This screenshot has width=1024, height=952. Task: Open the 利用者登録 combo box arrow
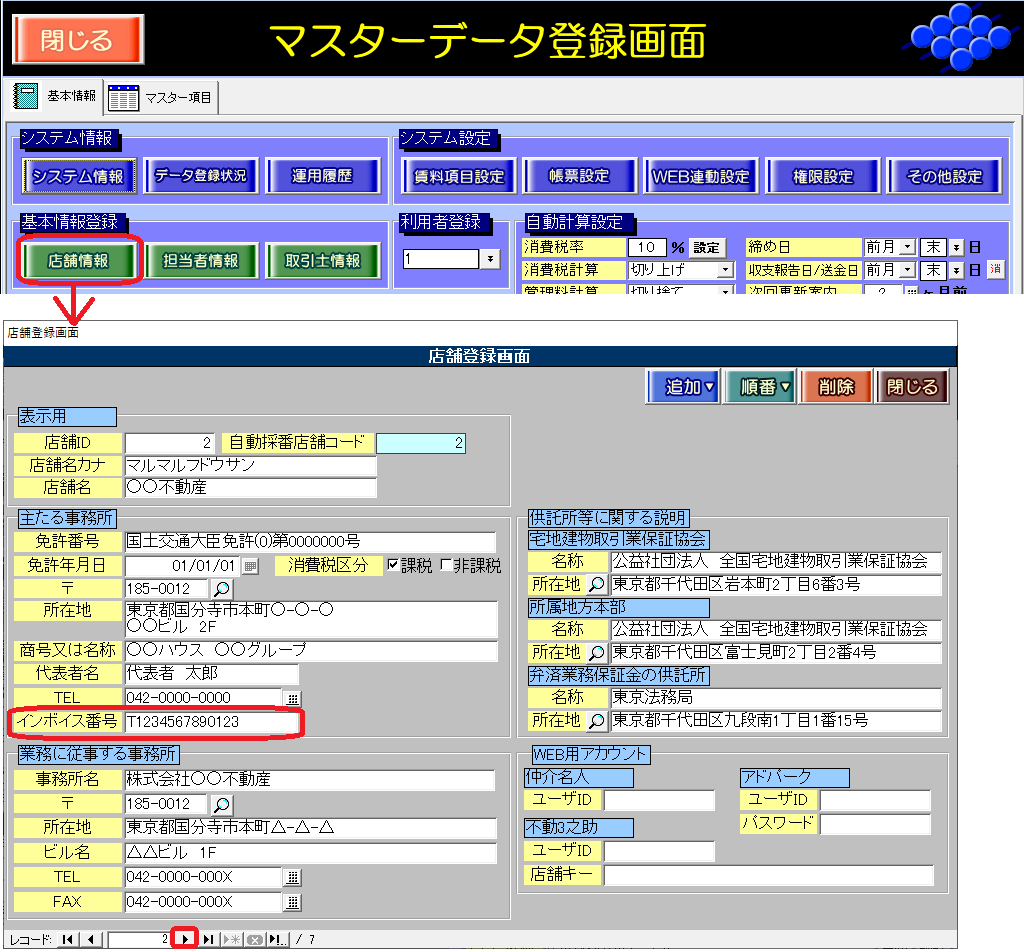pos(490,259)
